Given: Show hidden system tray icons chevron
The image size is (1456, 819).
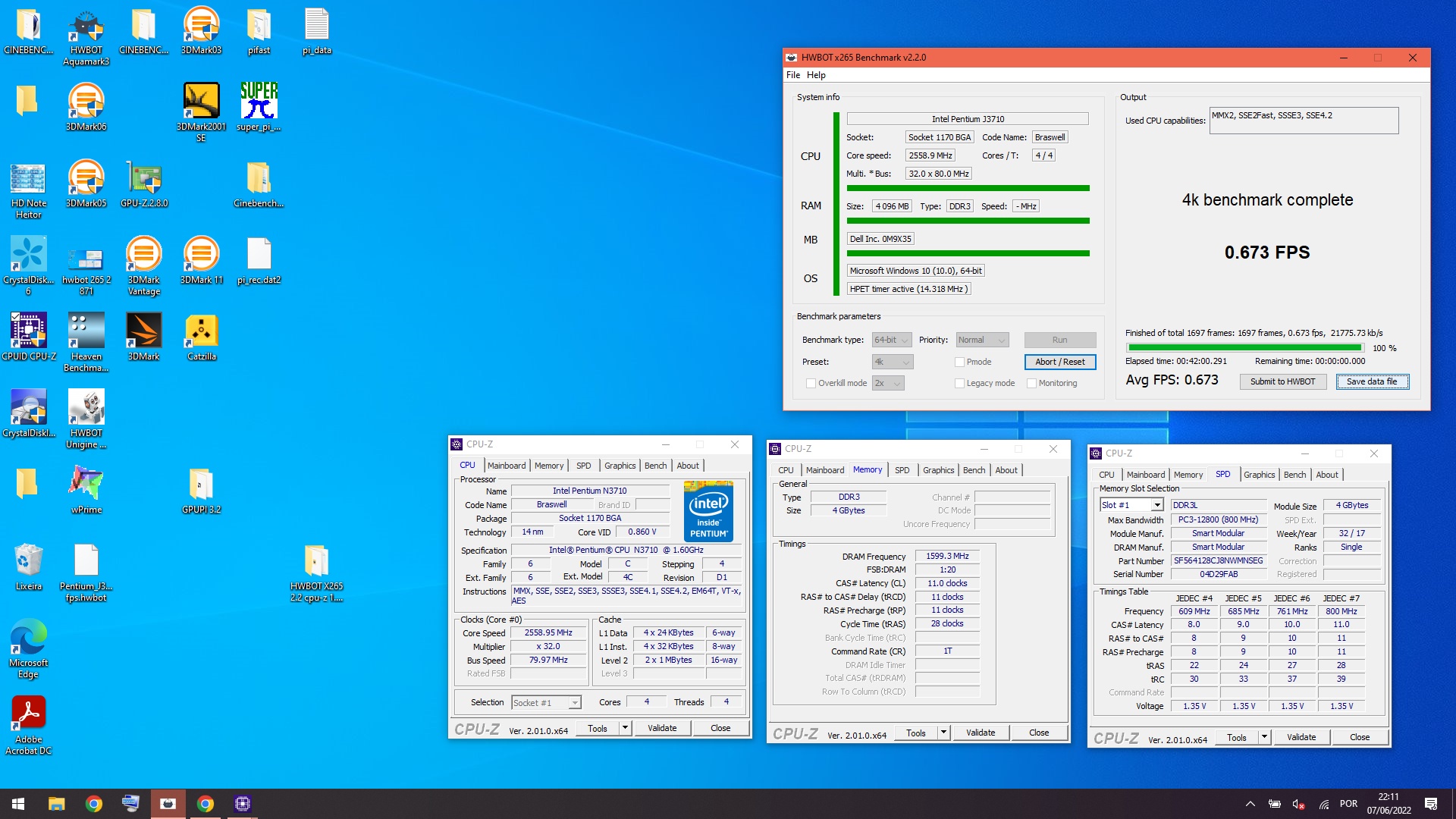Looking at the screenshot, I should (x=1250, y=804).
